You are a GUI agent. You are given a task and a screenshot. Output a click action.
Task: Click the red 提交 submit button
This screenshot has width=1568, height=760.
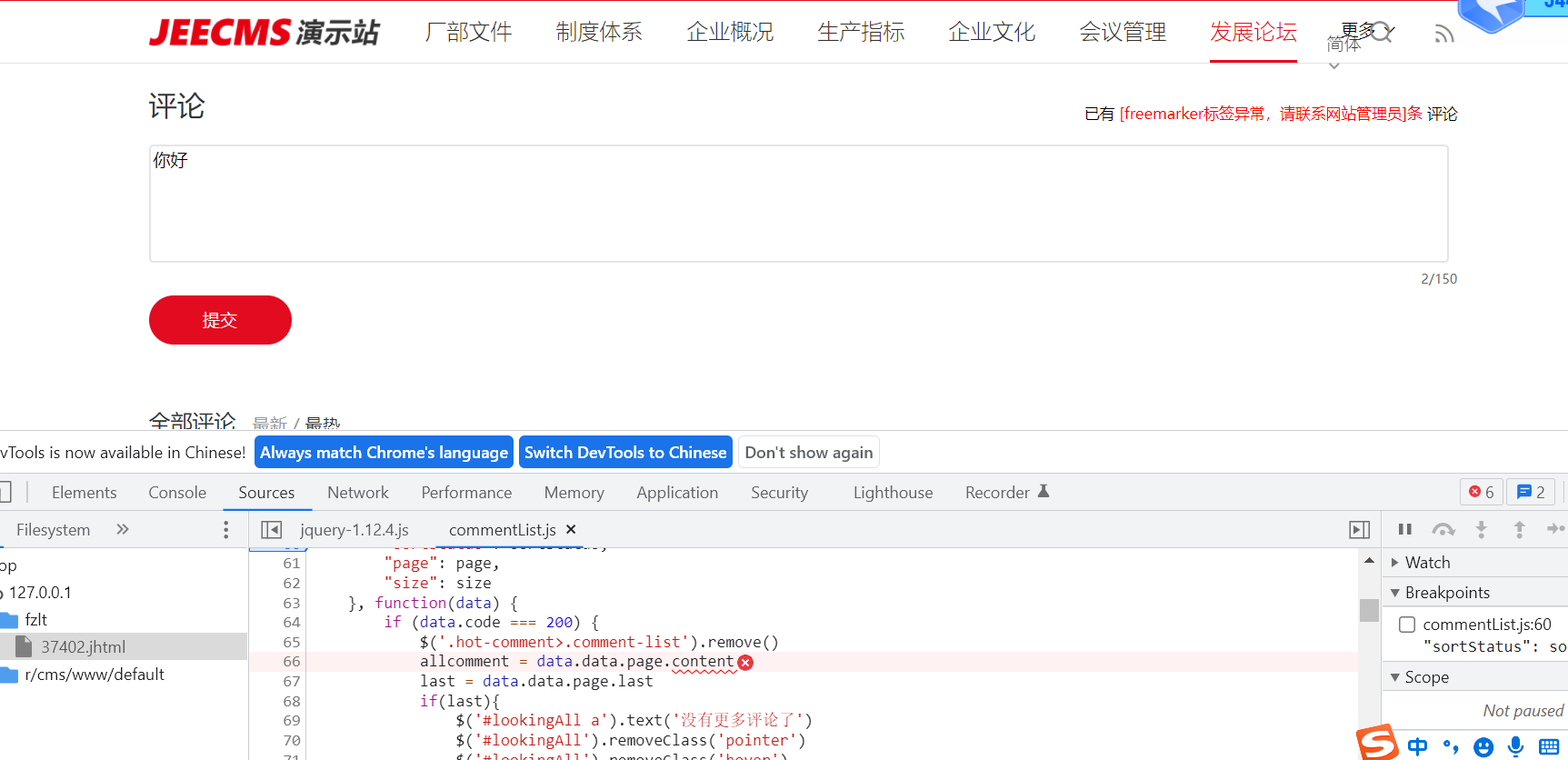tap(220, 320)
